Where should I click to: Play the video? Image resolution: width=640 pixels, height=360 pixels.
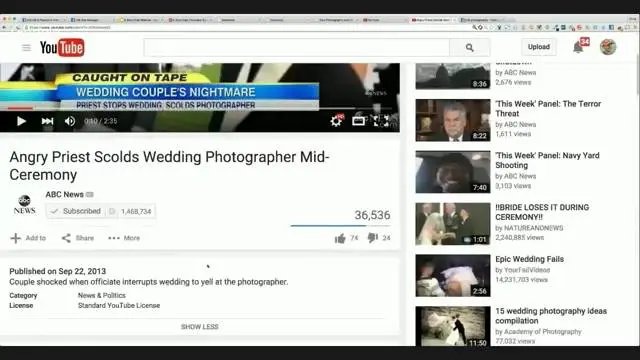pos(21,121)
